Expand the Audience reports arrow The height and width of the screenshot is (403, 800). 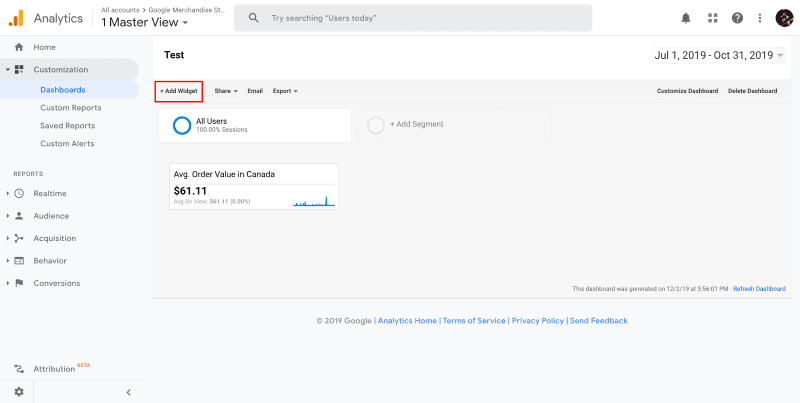(8, 216)
